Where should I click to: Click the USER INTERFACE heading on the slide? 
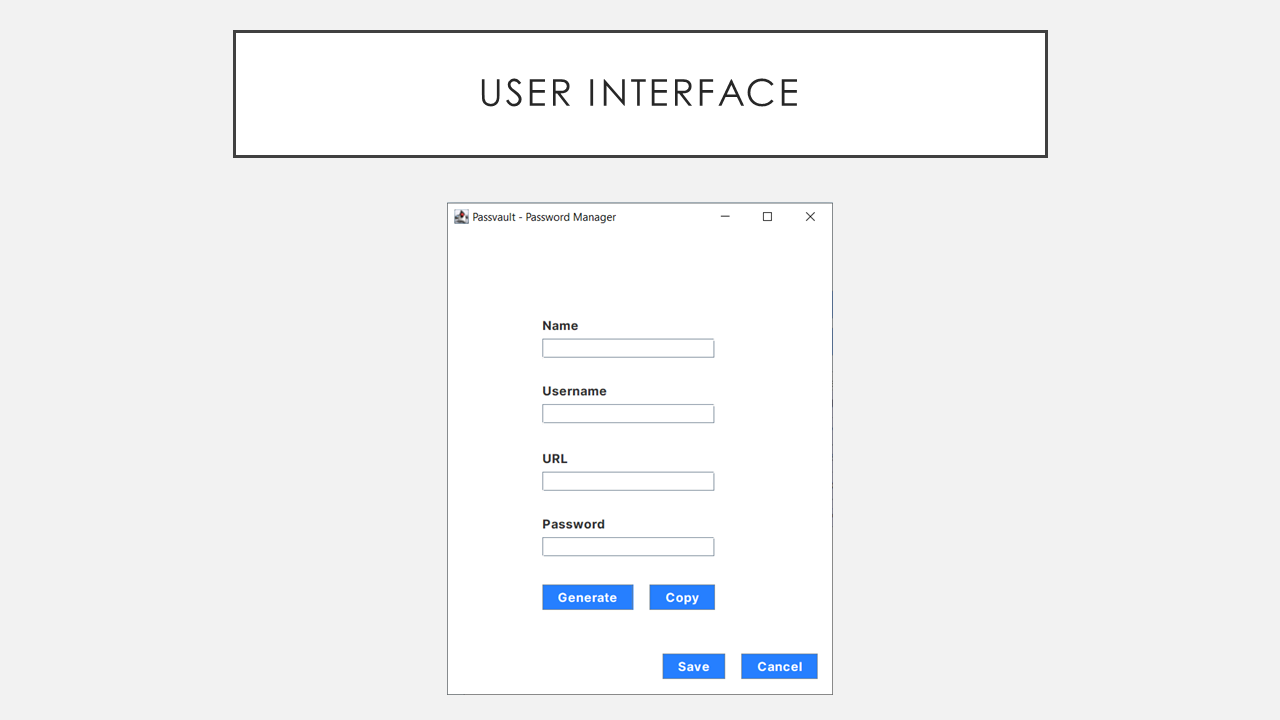click(x=639, y=93)
